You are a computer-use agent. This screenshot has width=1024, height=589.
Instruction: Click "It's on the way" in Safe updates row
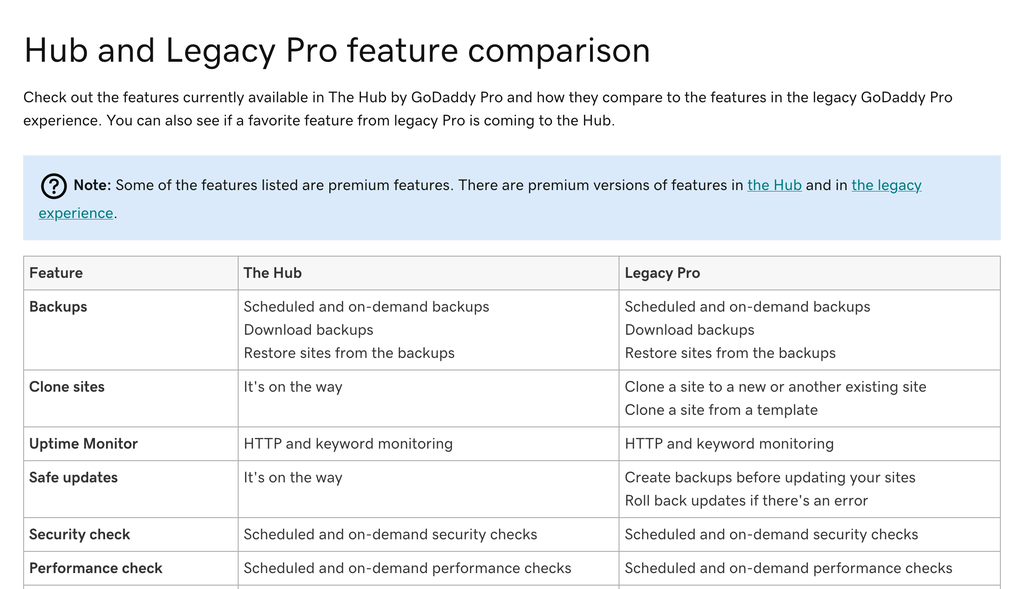click(x=293, y=478)
